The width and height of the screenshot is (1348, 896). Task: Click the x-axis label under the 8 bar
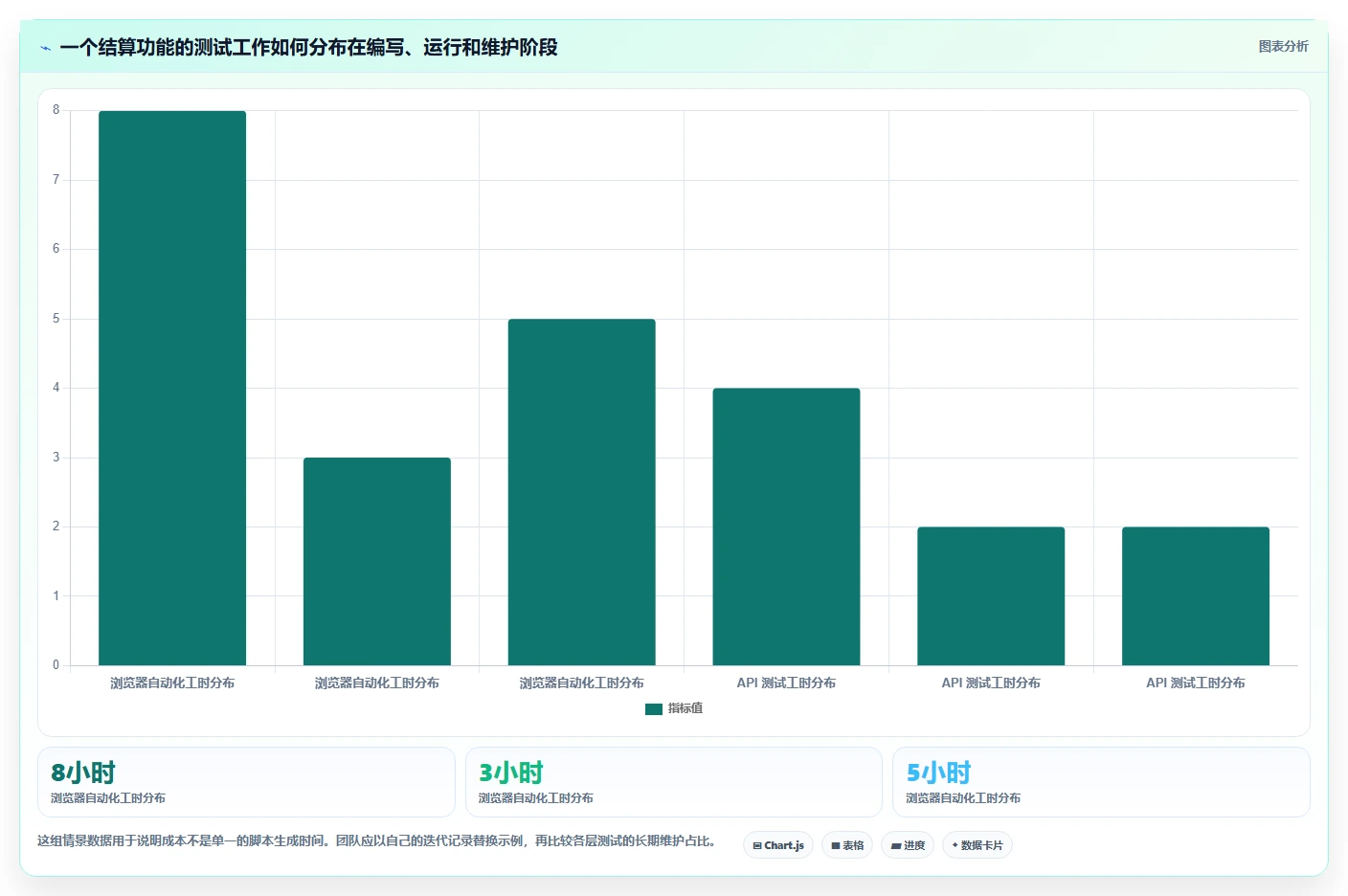(x=172, y=683)
